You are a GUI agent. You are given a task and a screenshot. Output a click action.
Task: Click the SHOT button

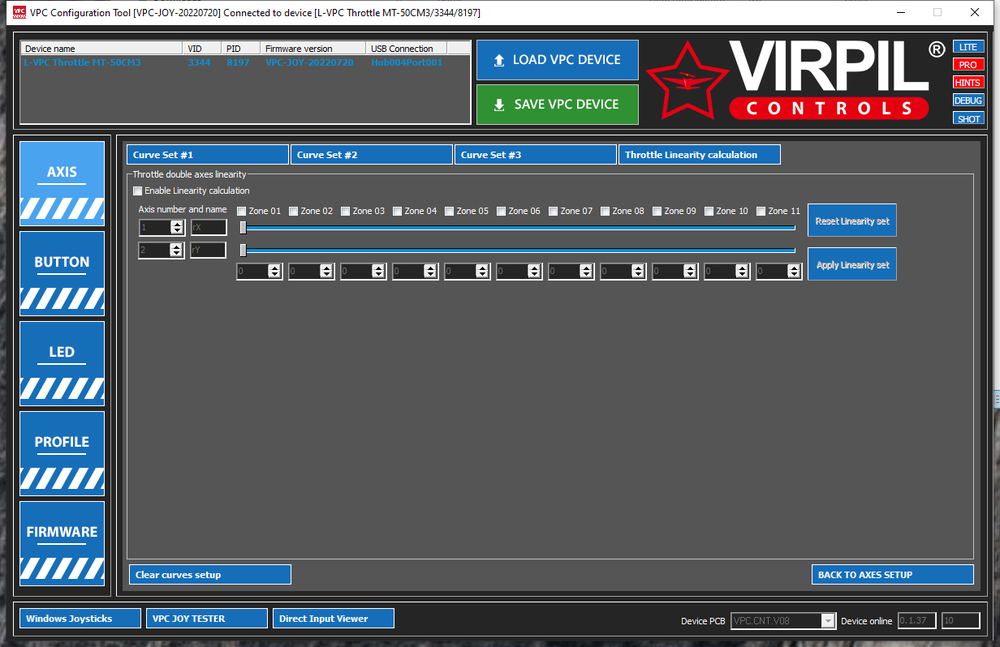click(968, 119)
